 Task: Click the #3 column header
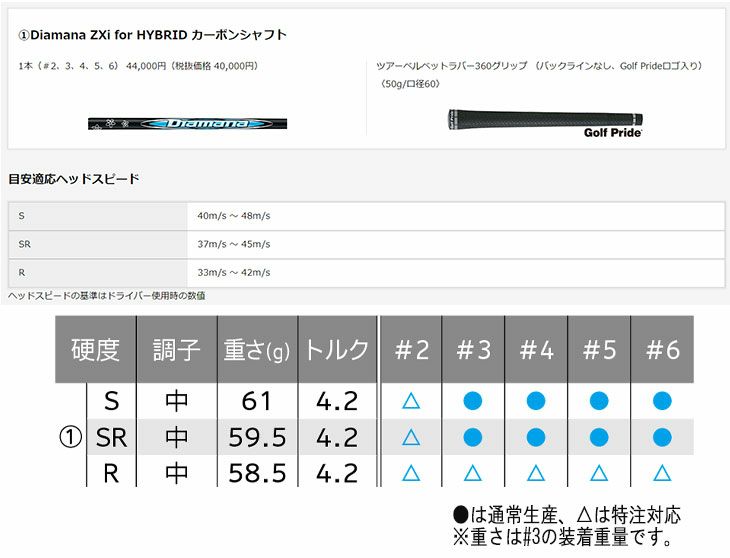tap(473, 350)
